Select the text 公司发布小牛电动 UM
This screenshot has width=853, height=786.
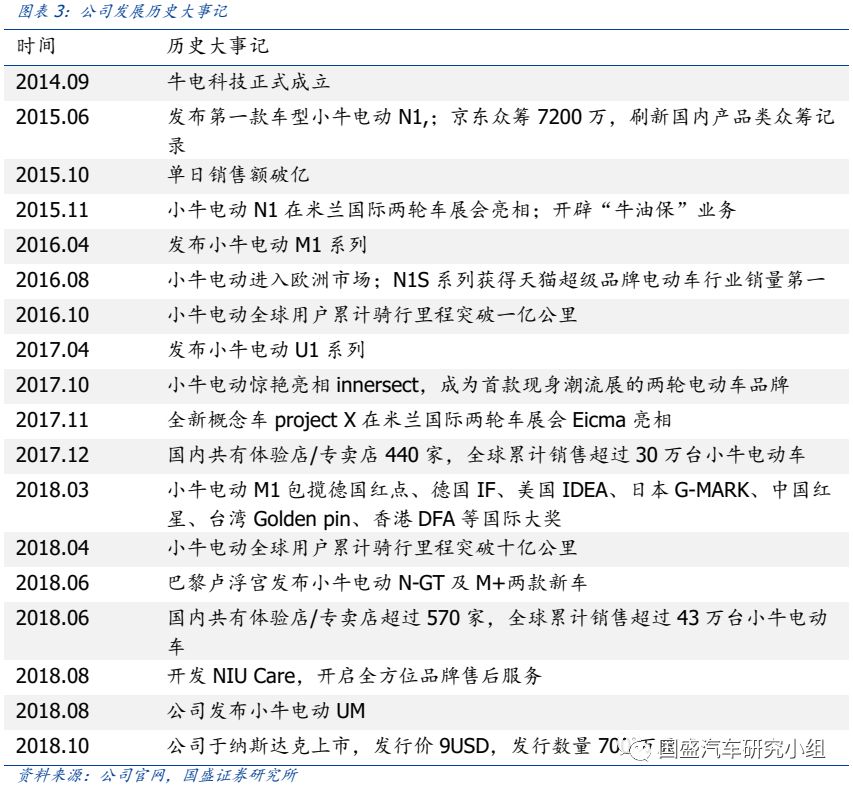266,711
